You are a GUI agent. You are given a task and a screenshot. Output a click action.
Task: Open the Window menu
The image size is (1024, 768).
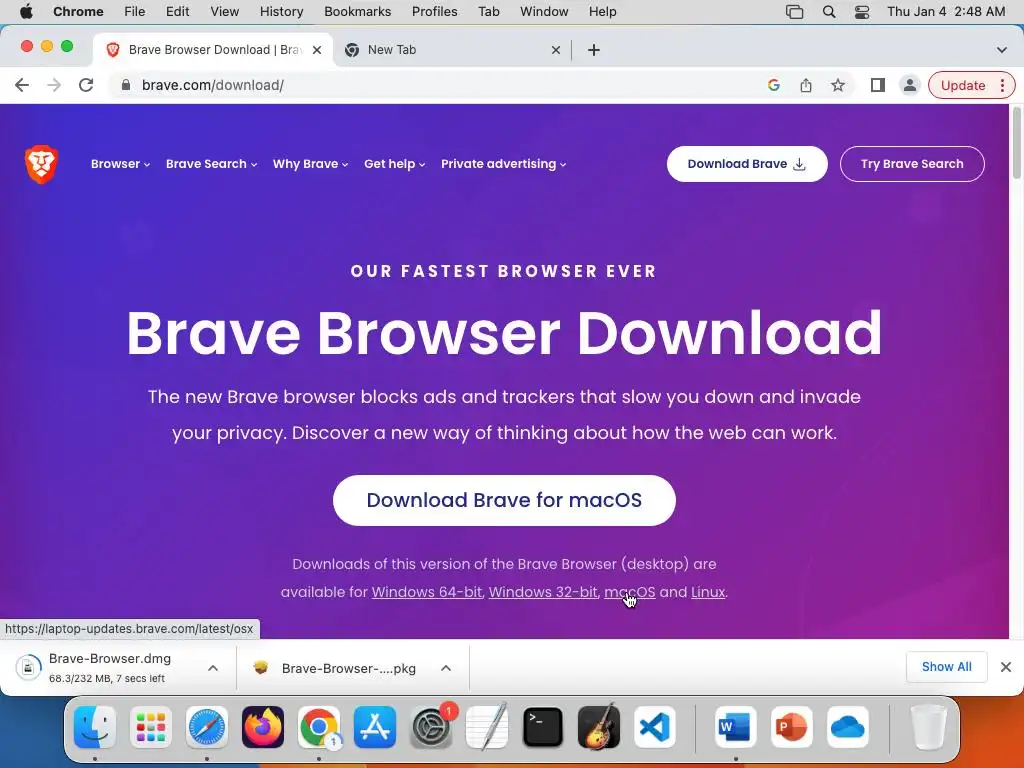point(544,12)
